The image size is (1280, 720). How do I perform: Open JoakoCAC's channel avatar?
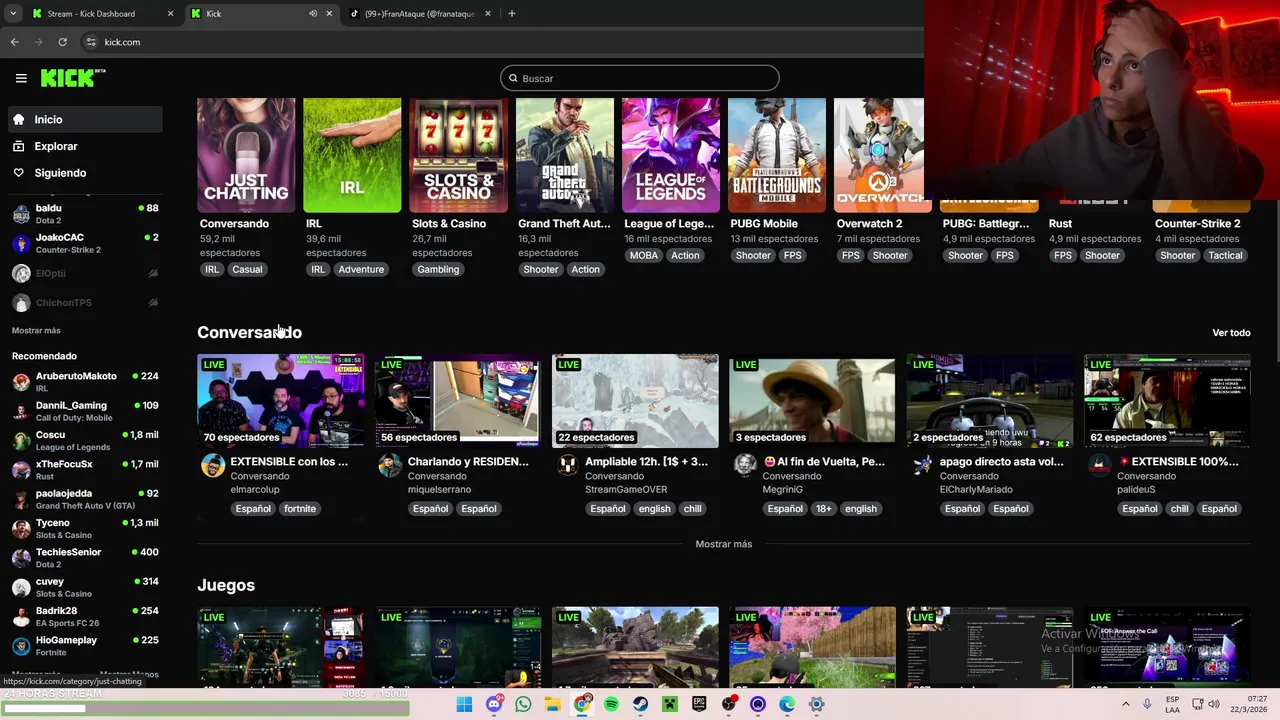pos(21,243)
